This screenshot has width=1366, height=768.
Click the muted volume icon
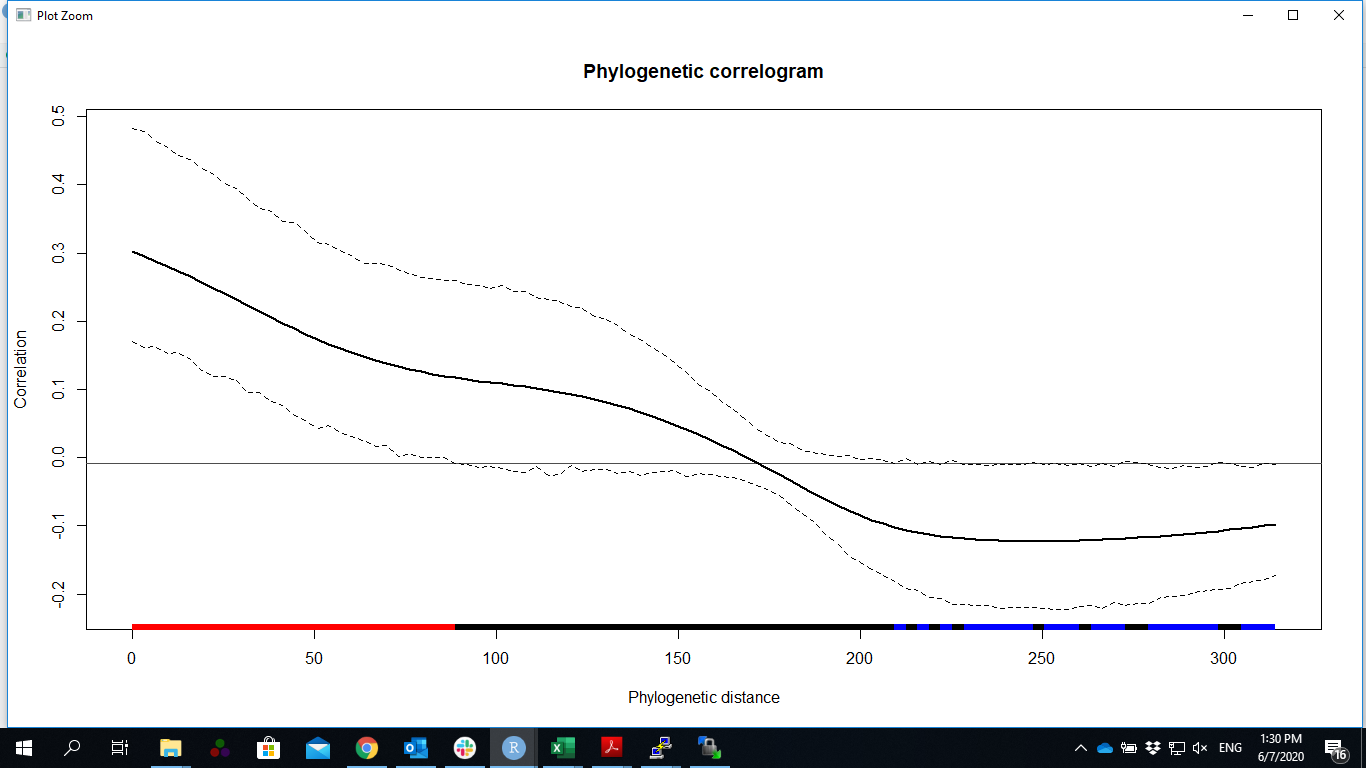[1201, 748]
